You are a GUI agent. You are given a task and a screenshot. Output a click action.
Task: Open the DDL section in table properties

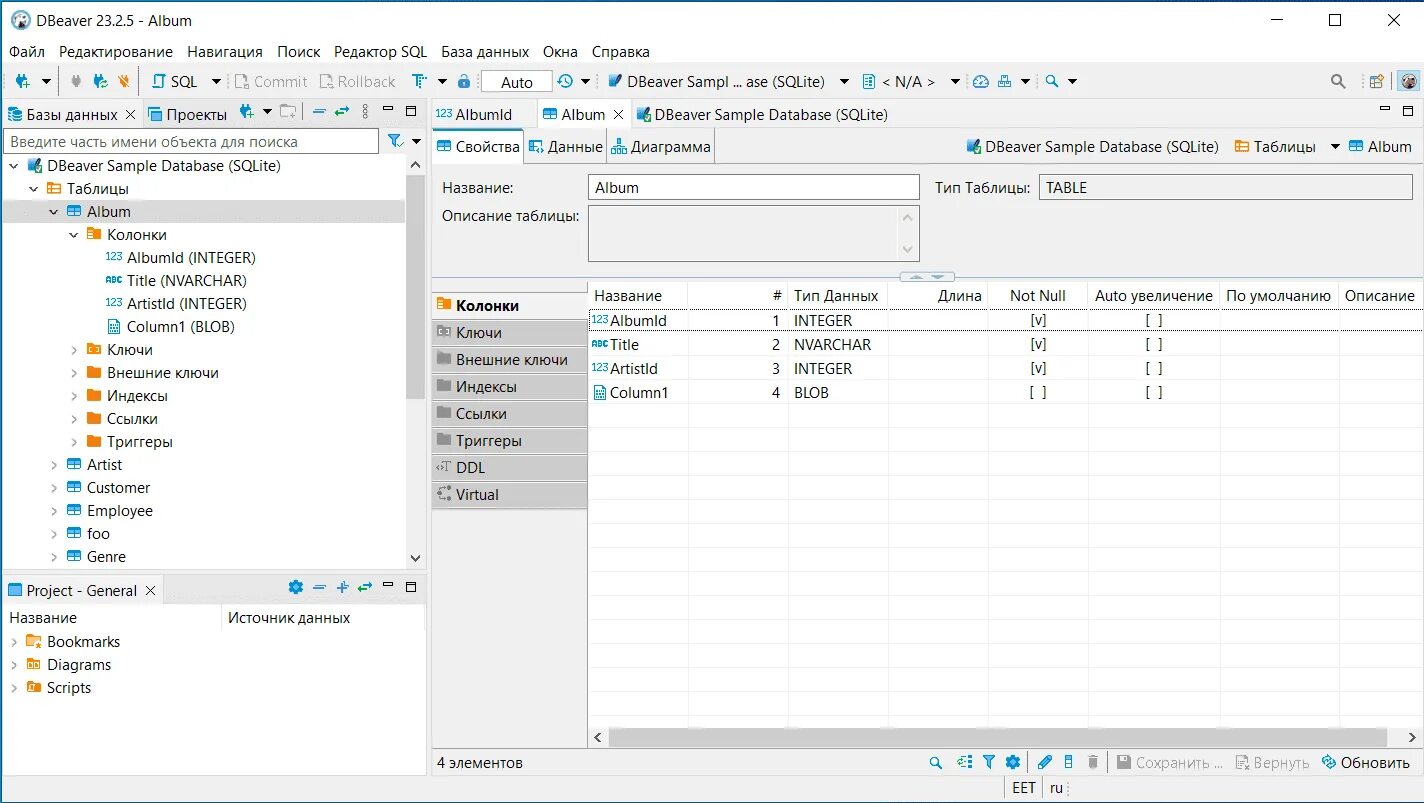510,468
